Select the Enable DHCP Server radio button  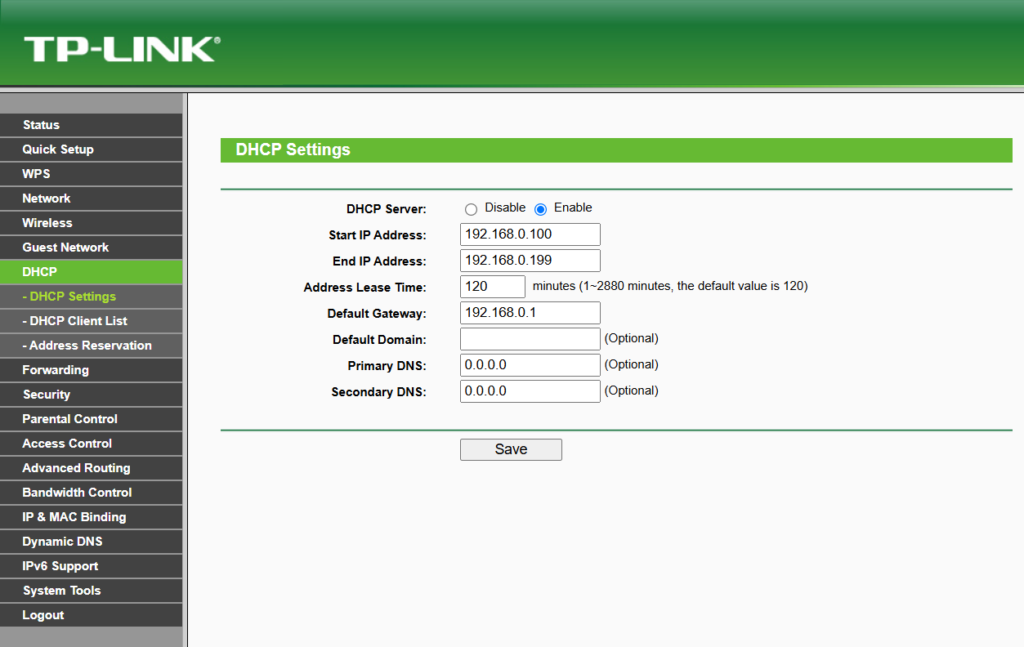click(540, 210)
